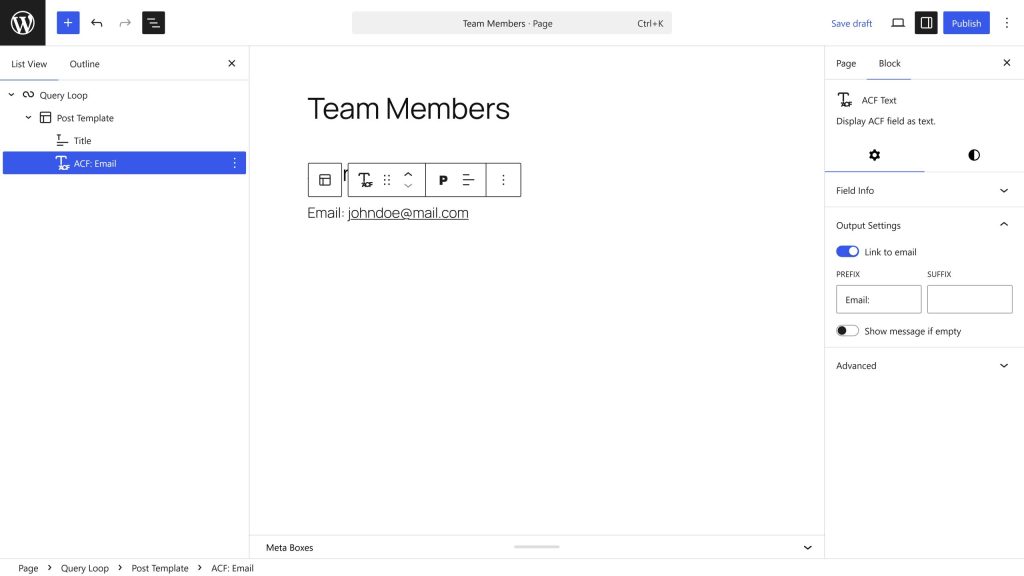Switch to the List View tab

point(29,64)
